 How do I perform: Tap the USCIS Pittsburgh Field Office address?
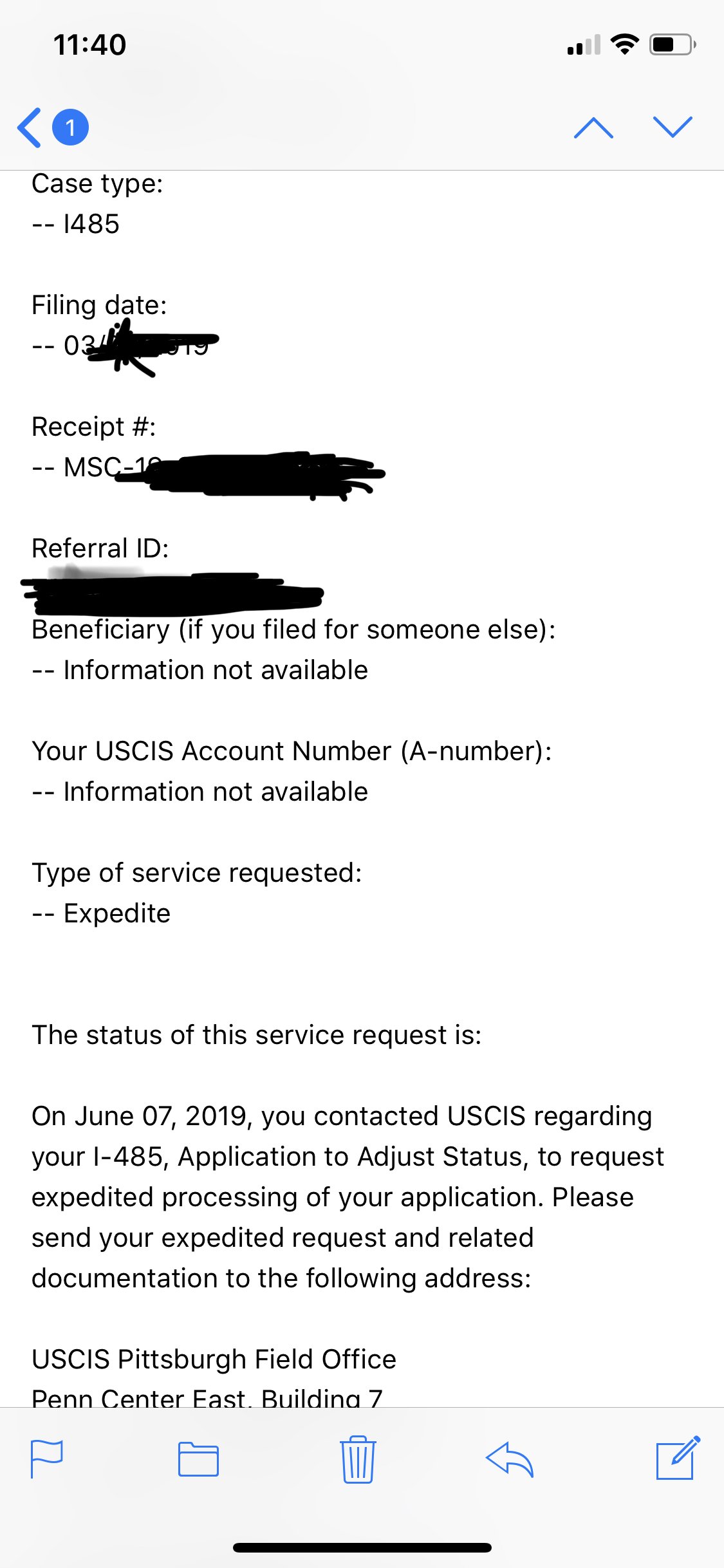pos(214,1359)
